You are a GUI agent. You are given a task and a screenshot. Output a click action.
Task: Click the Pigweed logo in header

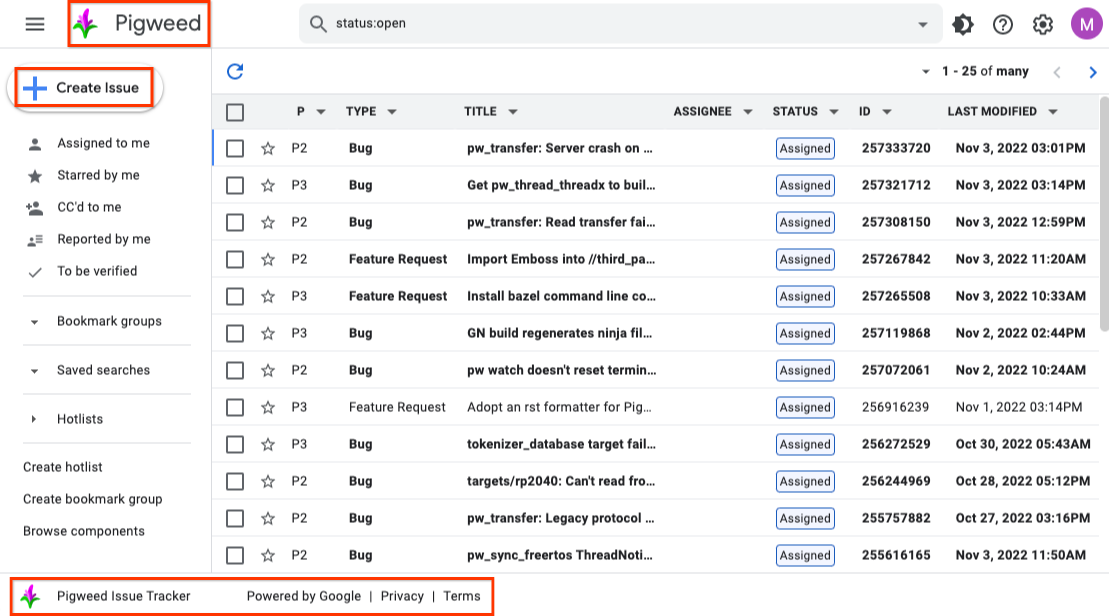click(139, 24)
